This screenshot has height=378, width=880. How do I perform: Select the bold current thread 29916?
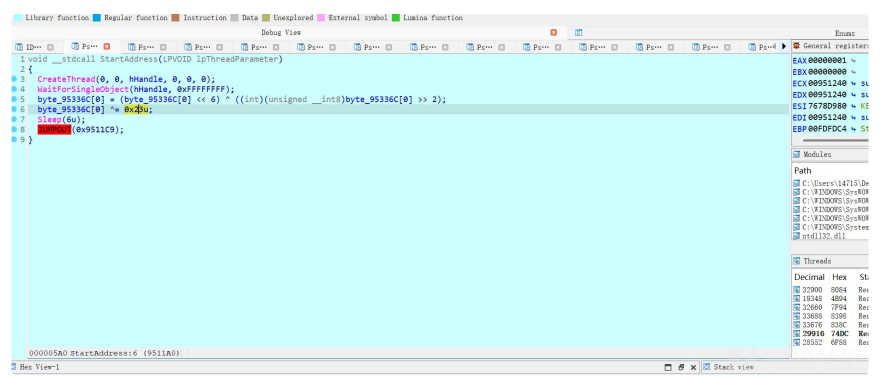(831, 334)
